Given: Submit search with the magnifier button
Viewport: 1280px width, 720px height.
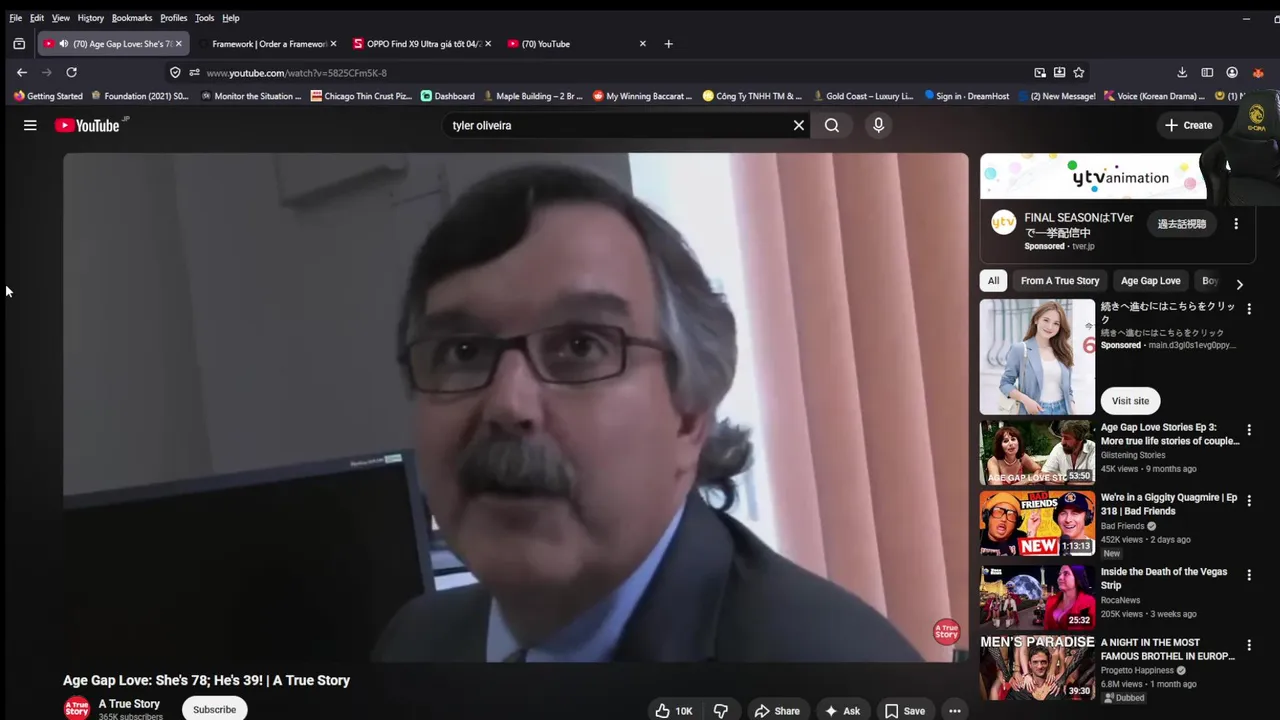Looking at the screenshot, I should tap(832, 125).
